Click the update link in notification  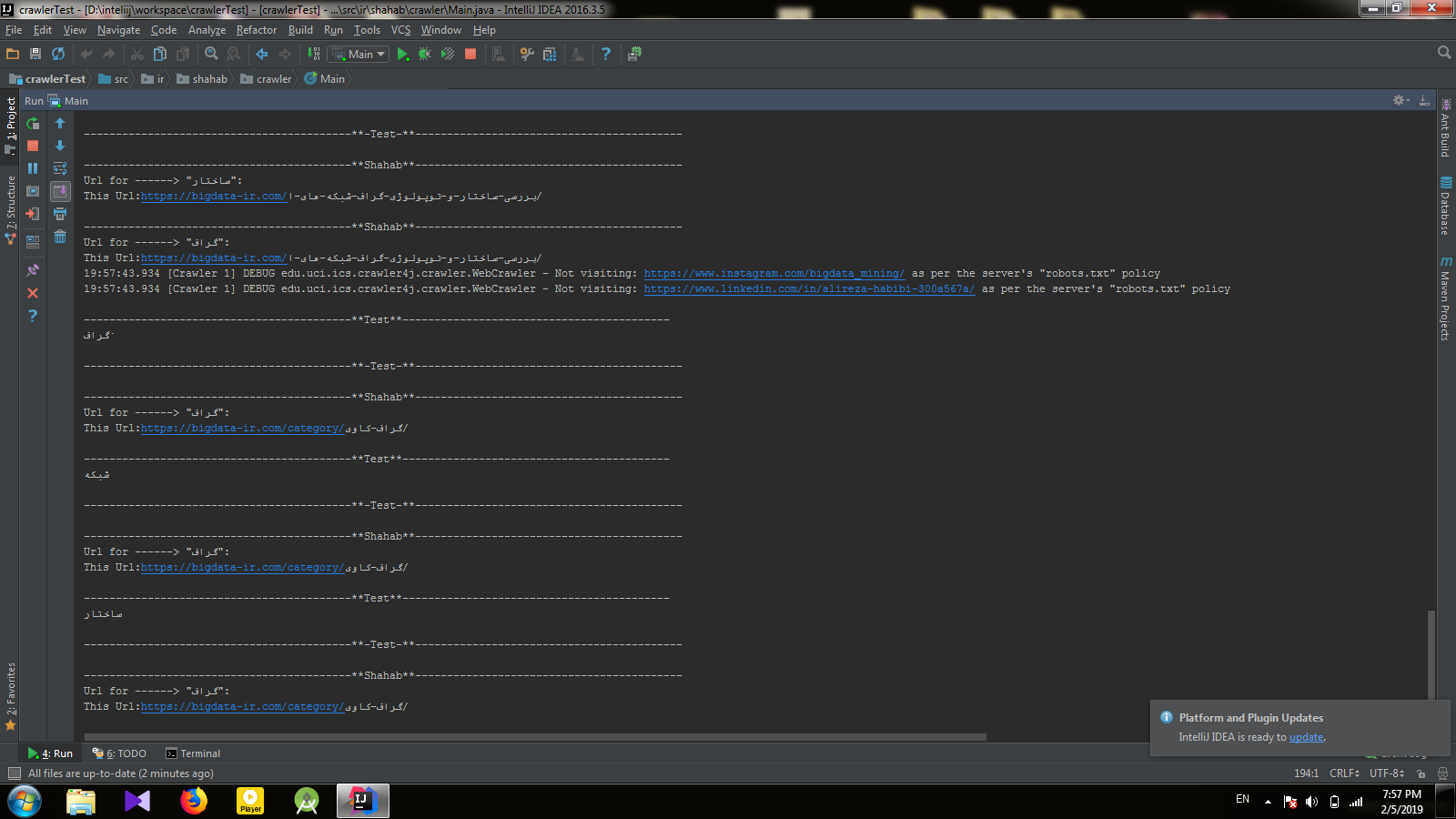click(1306, 737)
